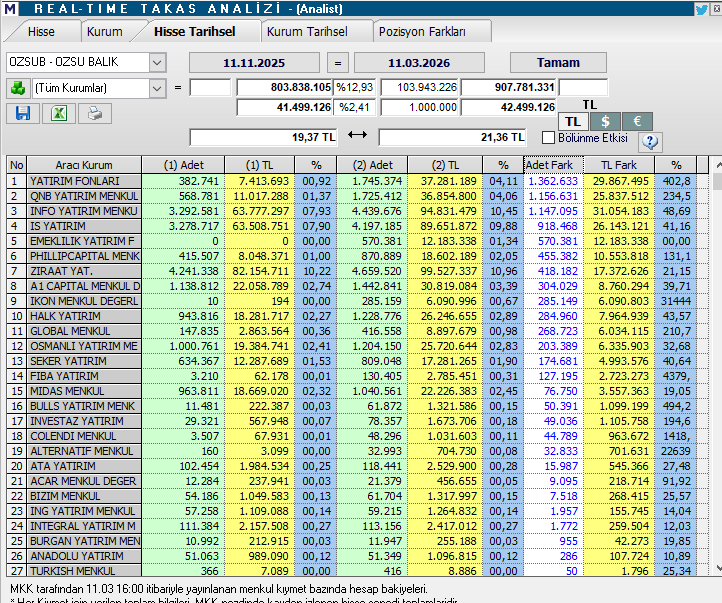Sort by TL Fark column header
The image size is (722, 603).
[x=619, y=165]
